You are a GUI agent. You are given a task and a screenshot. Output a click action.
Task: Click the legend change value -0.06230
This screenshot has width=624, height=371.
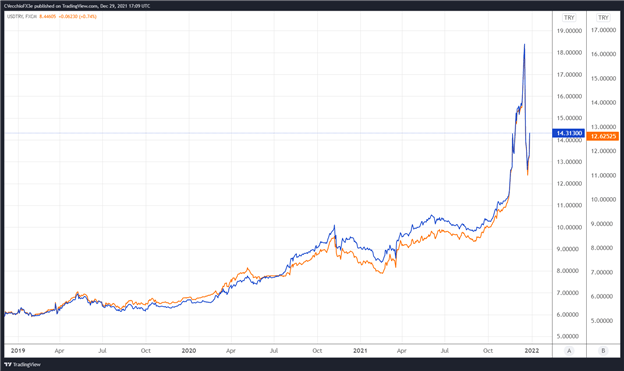pos(68,16)
